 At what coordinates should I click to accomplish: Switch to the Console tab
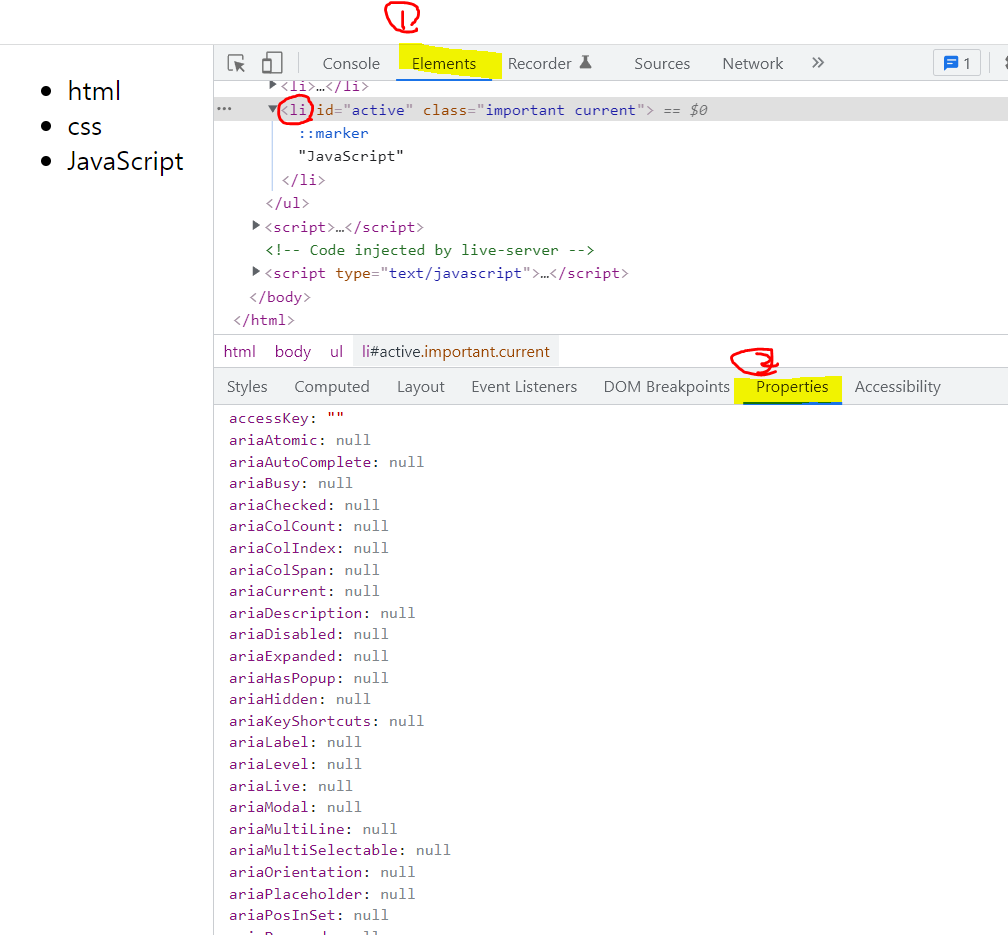351,64
